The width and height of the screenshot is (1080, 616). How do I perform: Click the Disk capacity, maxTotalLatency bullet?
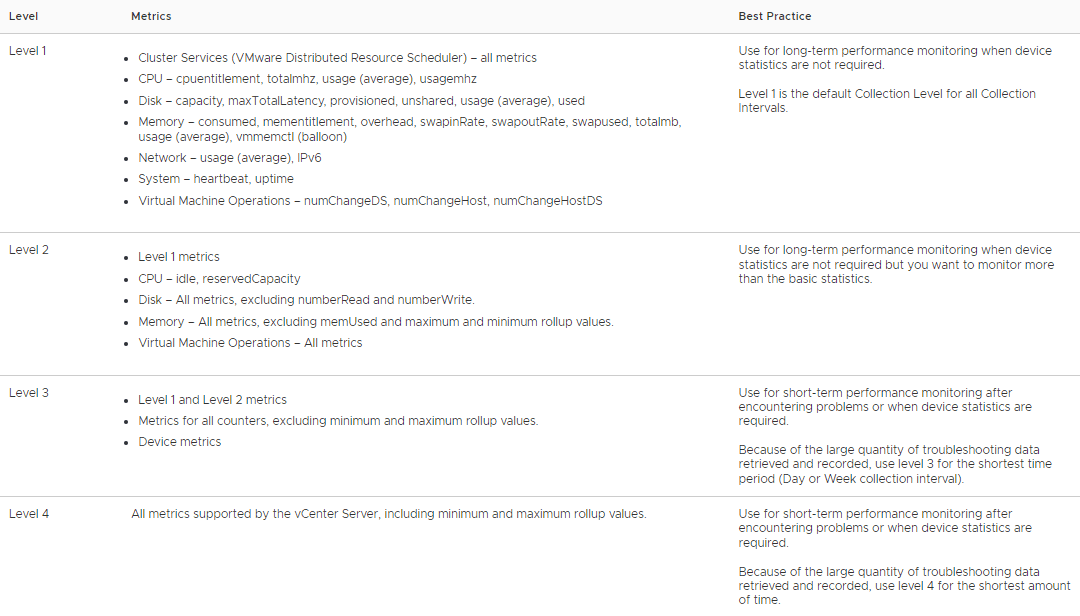tap(361, 101)
